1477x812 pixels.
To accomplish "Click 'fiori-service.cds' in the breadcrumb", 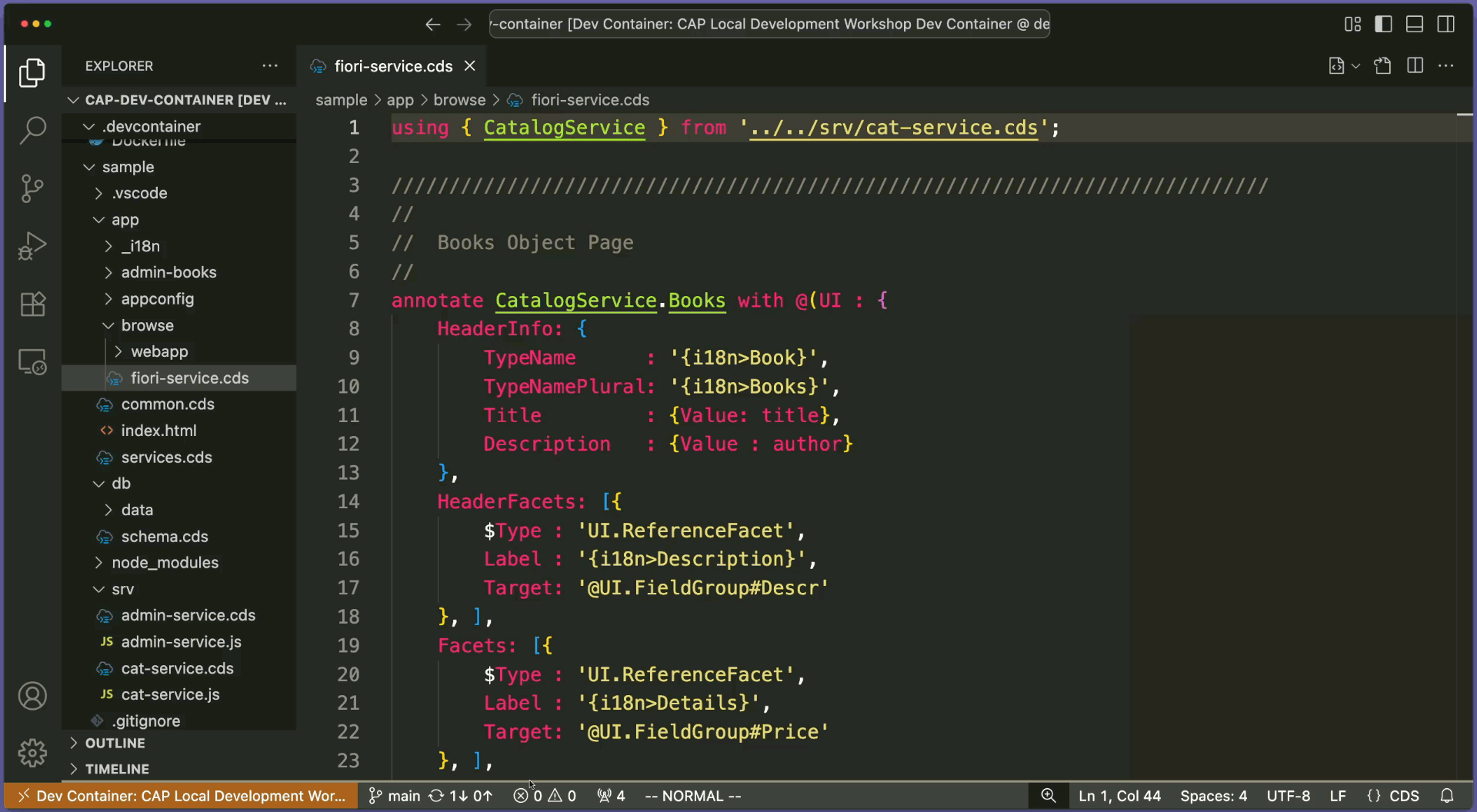I will coord(590,100).
